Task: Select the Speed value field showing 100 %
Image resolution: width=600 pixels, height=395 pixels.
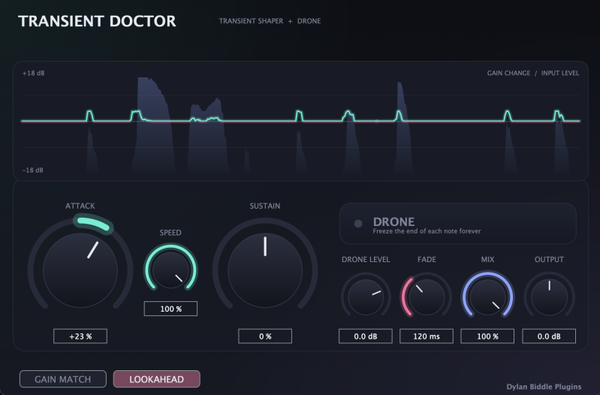Action: pos(171,308)
